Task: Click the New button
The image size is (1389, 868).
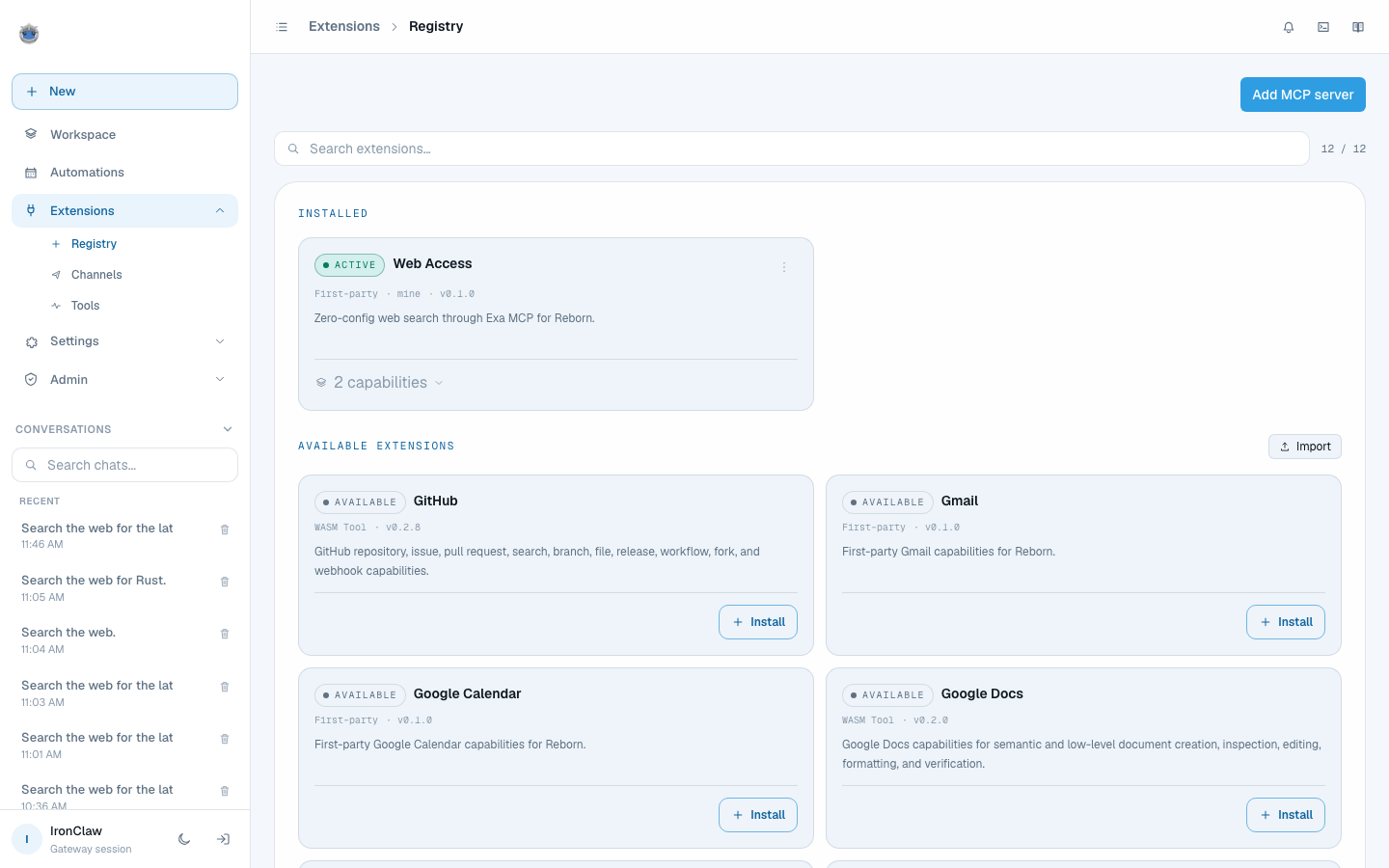Action: [x=124, y=92]
